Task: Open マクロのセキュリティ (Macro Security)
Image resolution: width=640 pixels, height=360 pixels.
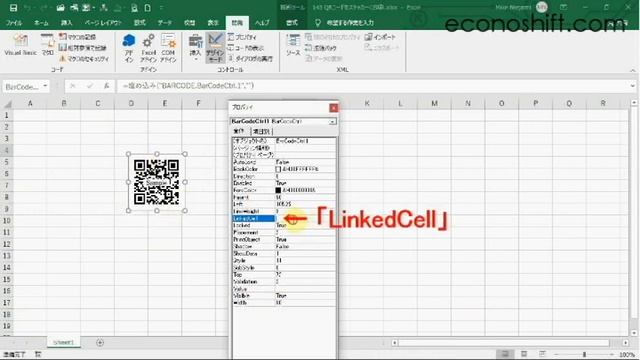Action: point(84,59)
